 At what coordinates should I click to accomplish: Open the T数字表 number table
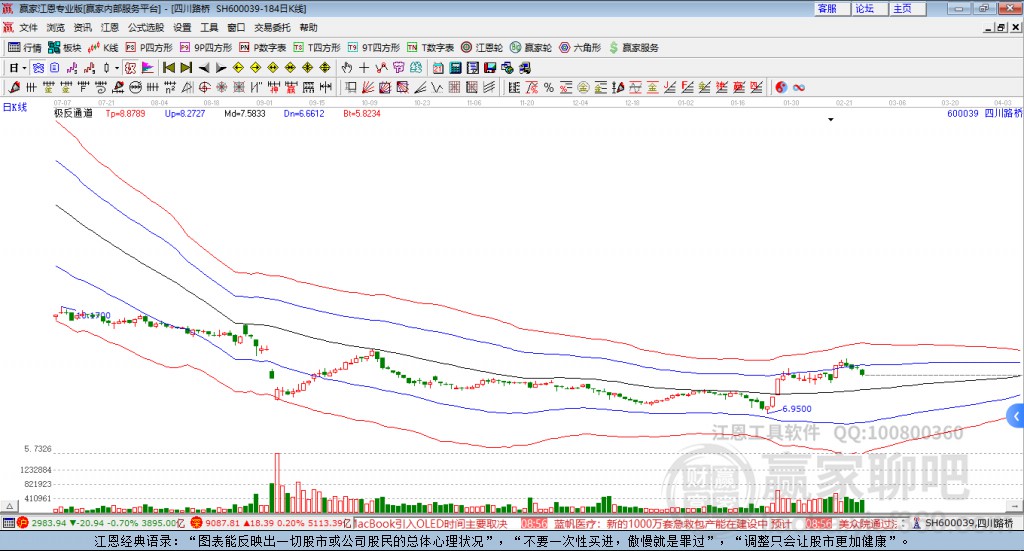431,47
